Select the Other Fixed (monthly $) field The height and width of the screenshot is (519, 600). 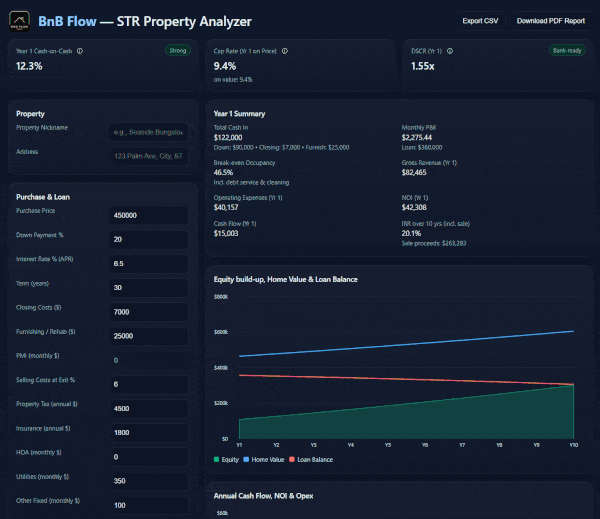148,505
